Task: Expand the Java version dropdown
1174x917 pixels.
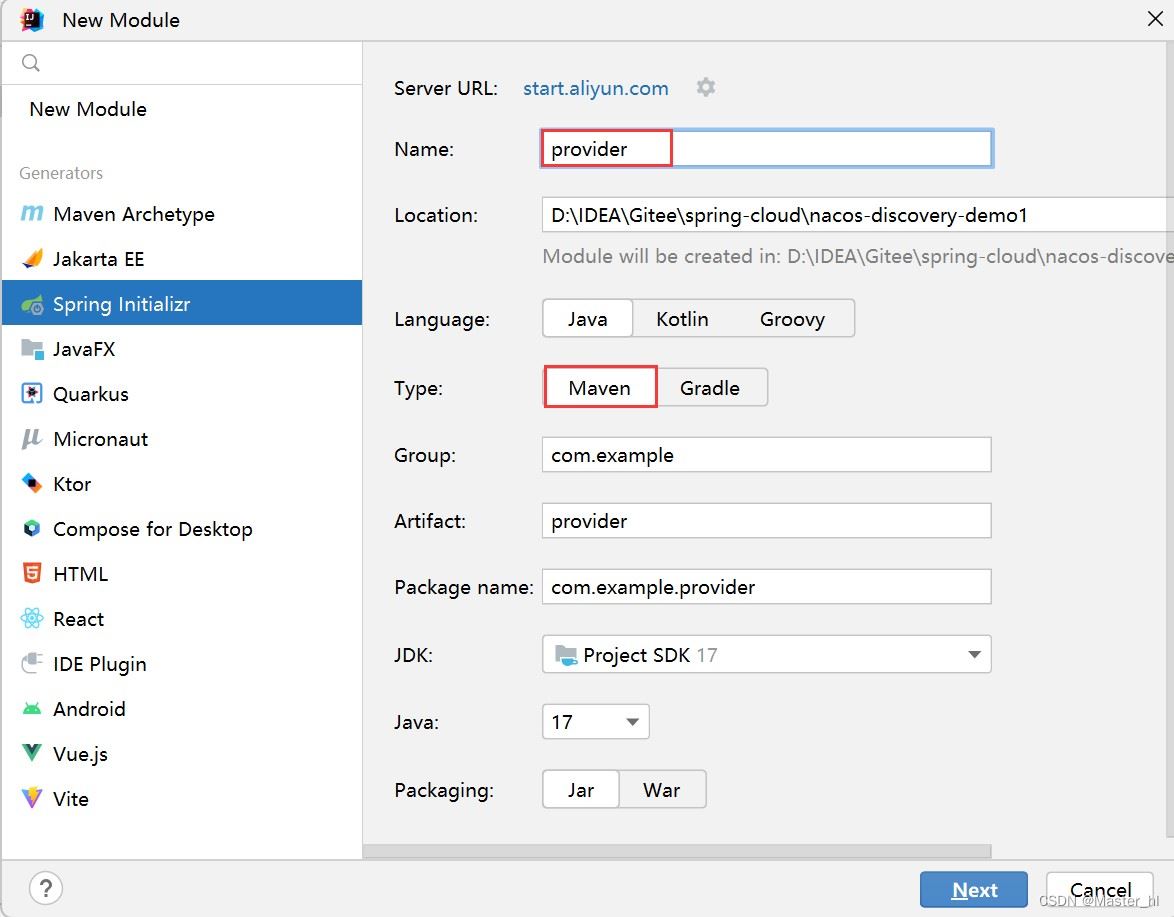Action: pyautogui.click(x=595, y=722)
